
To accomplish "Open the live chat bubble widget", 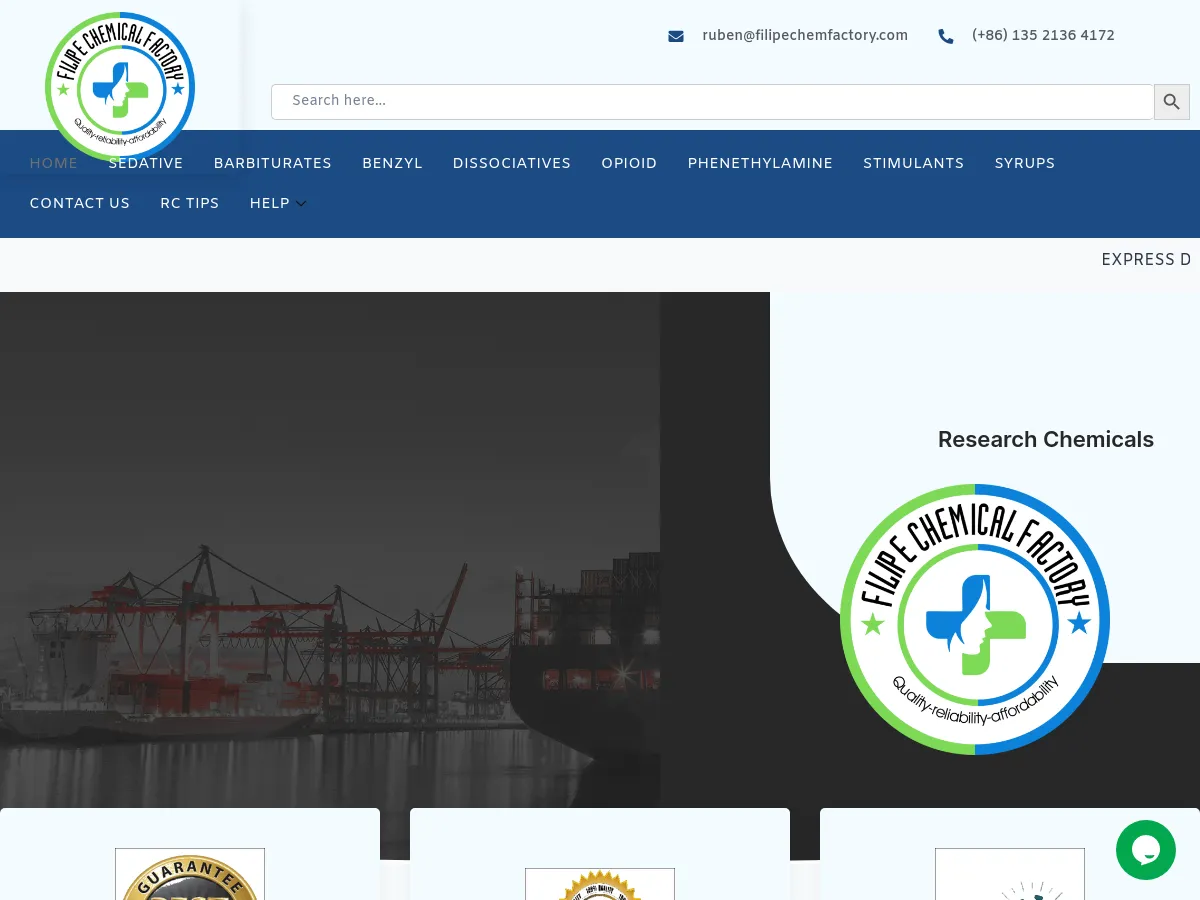I will (x=1146, y=850).
